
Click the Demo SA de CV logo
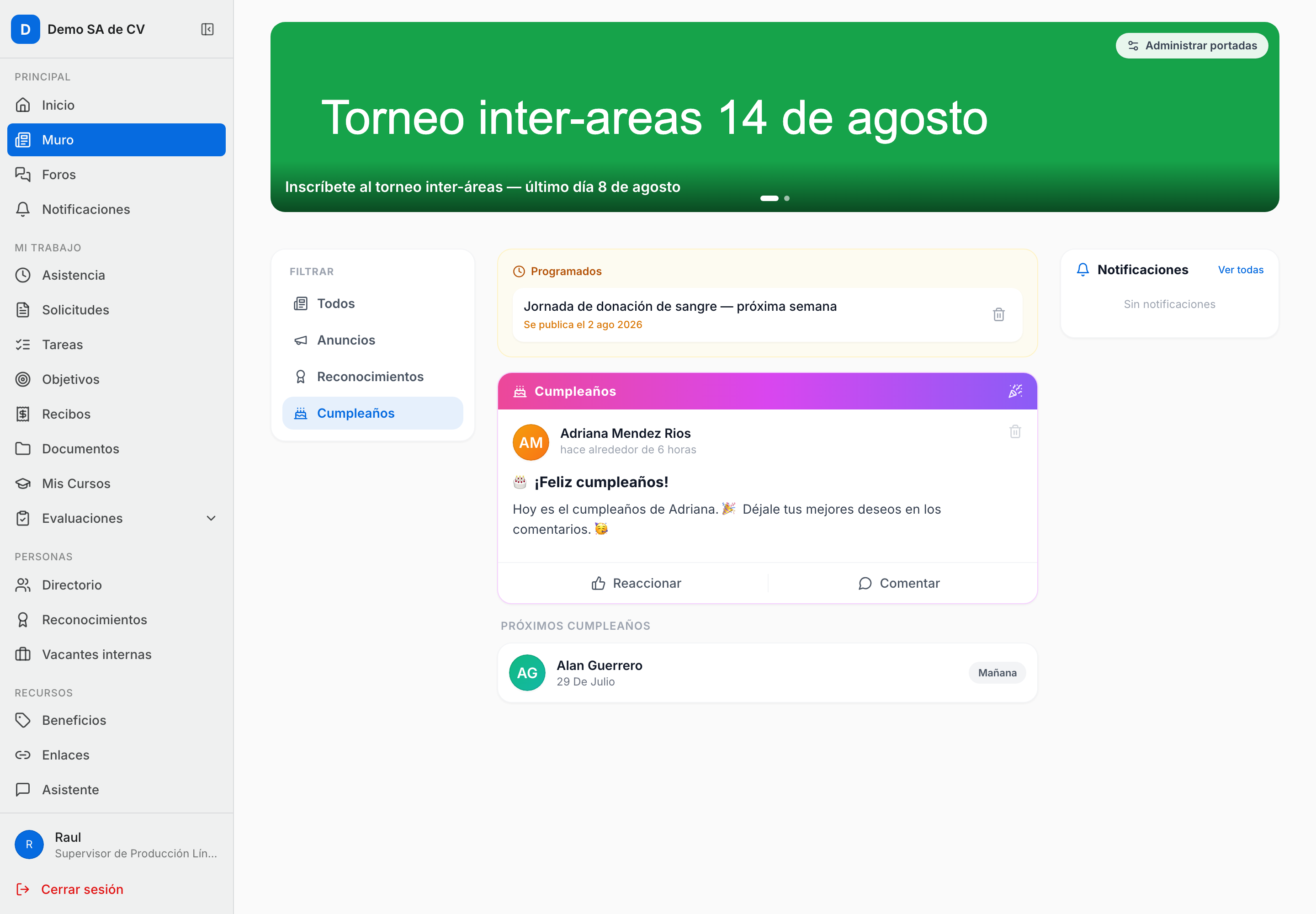25,29
